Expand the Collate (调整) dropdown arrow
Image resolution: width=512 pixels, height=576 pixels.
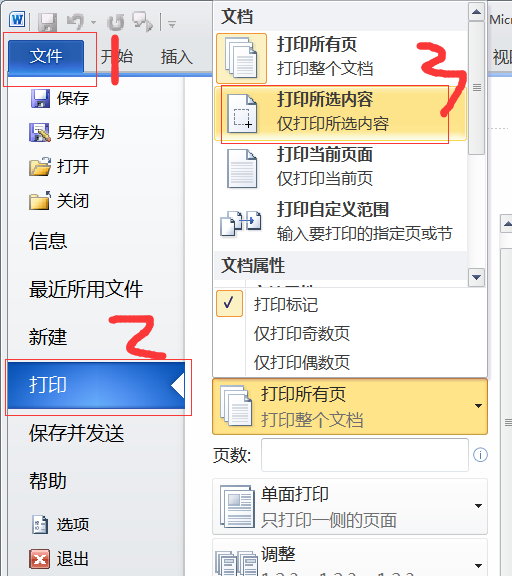[478, 565]
